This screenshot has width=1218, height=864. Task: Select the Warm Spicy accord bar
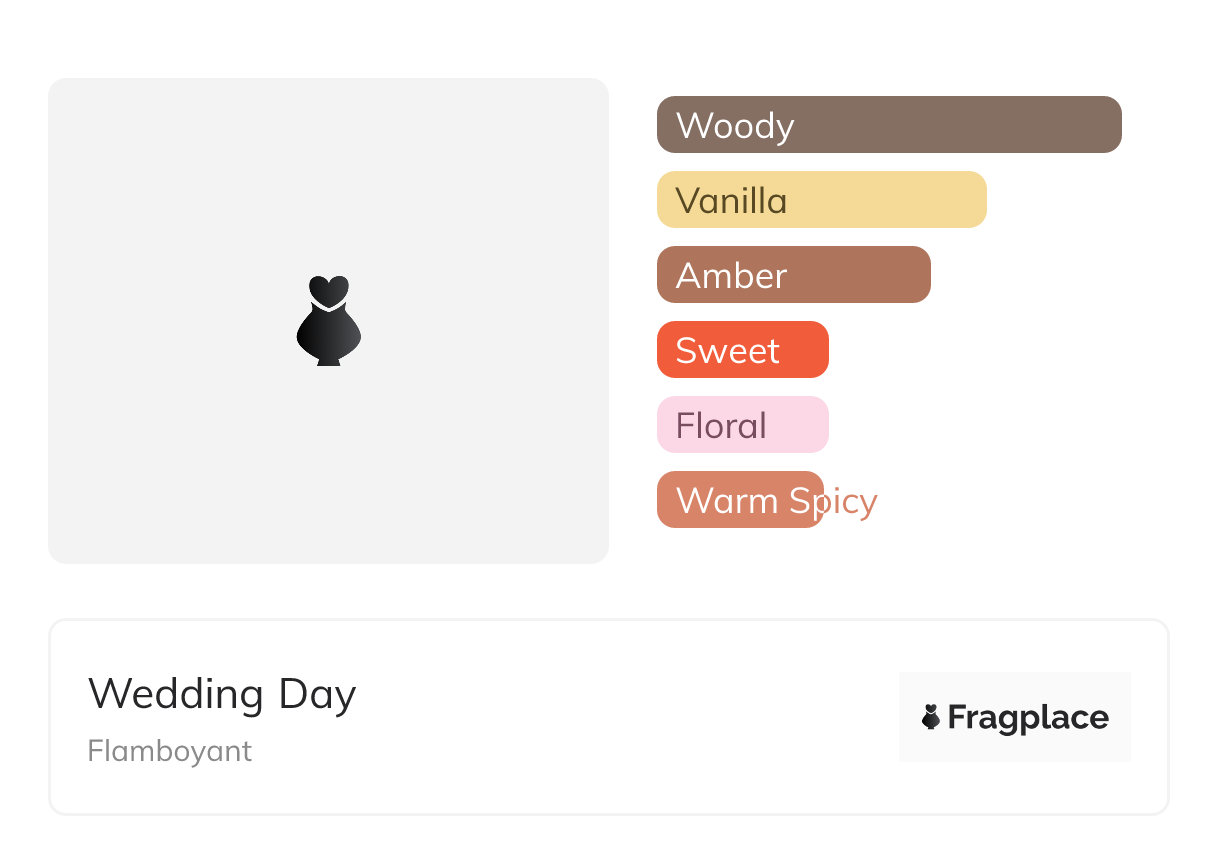coord(740,500)
